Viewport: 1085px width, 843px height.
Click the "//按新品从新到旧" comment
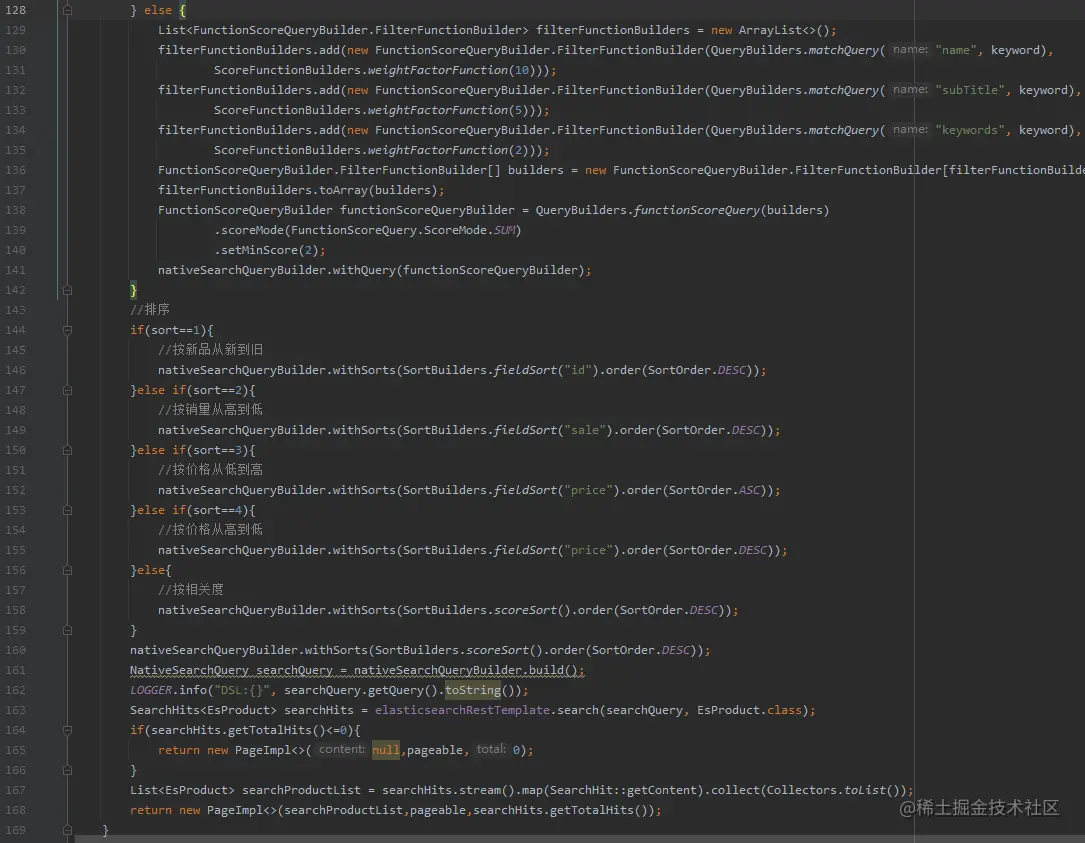point(210,350)
